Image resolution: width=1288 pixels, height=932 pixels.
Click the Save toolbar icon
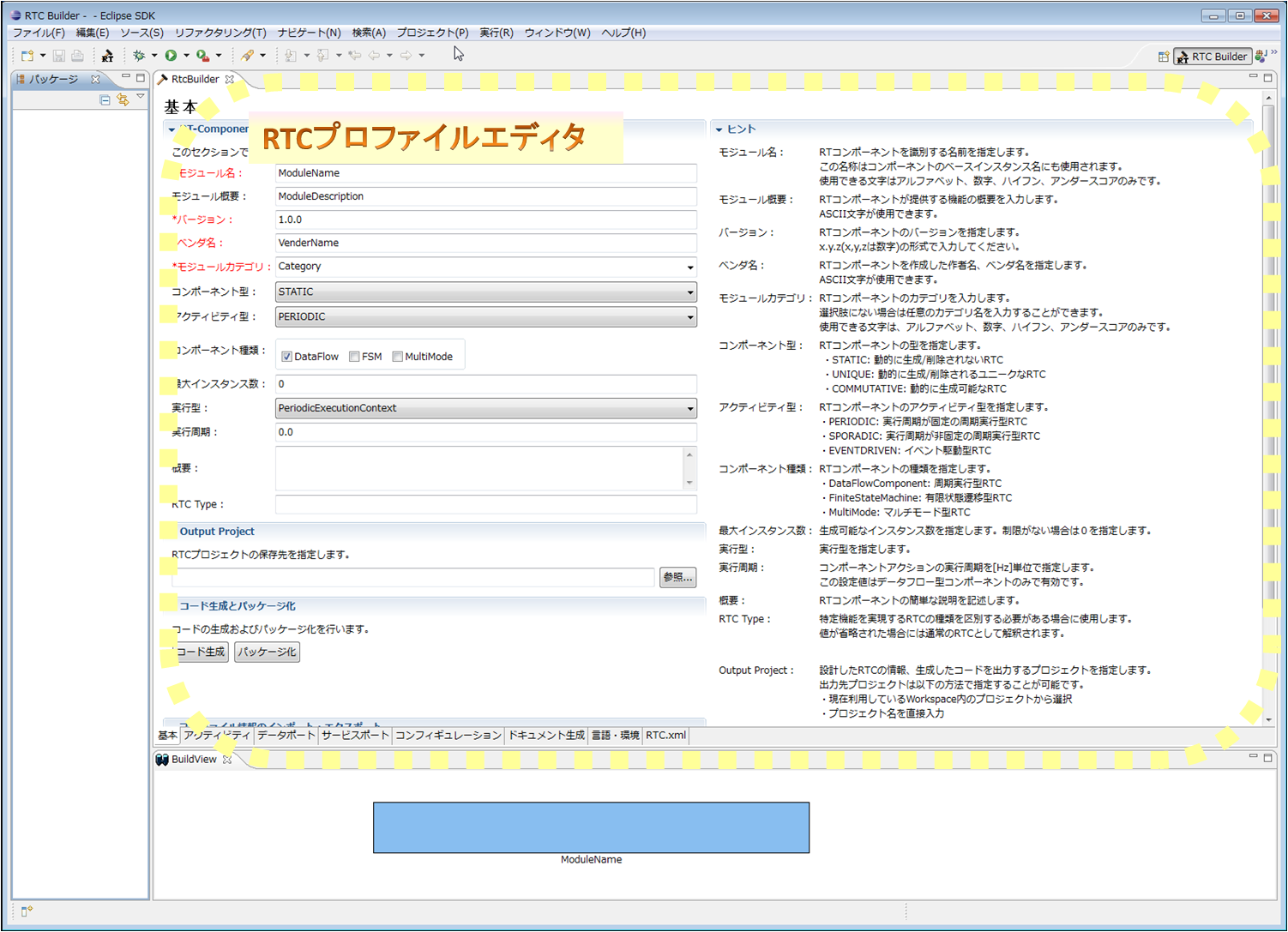59,56
